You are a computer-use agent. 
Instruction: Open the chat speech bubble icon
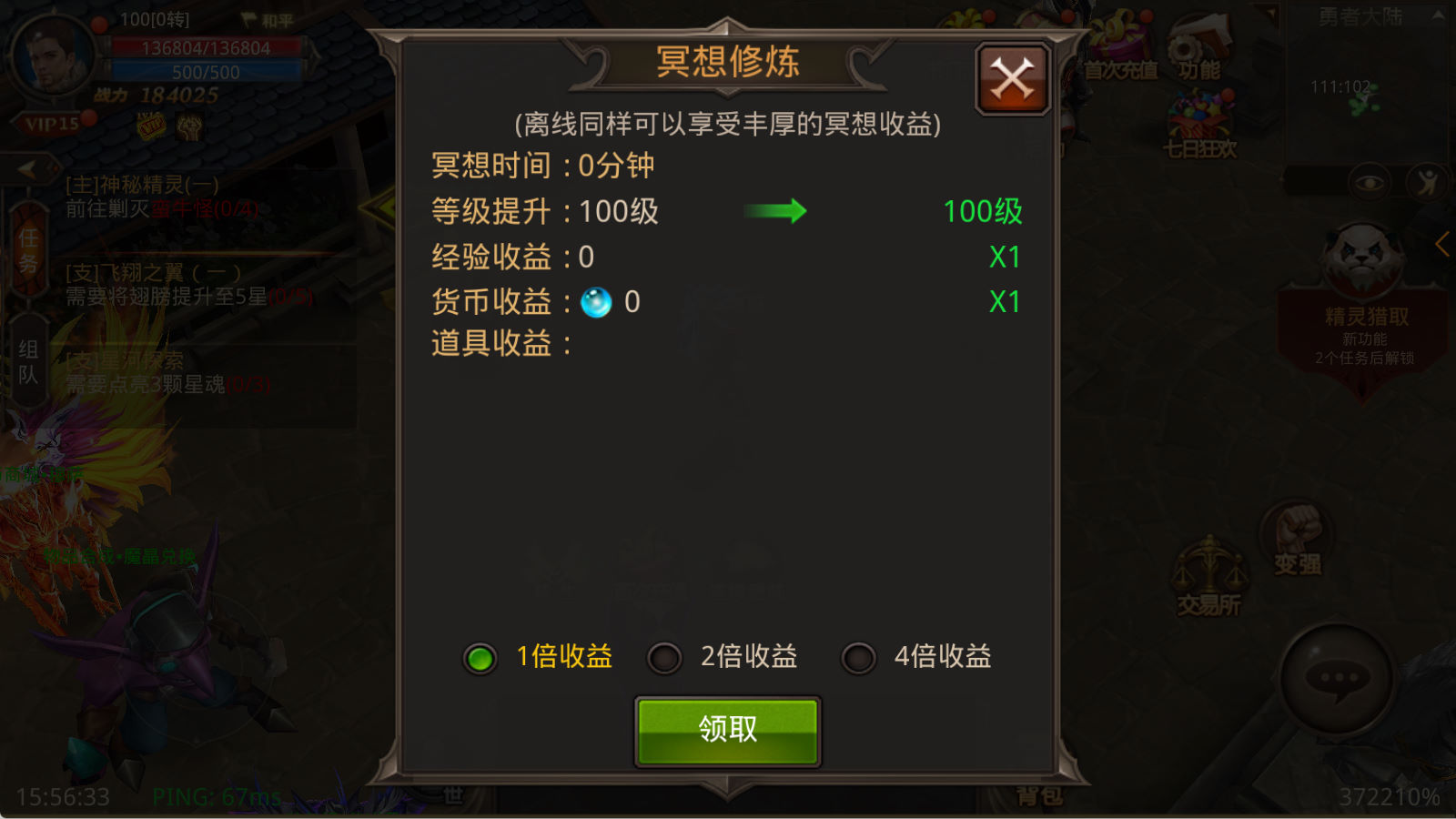tap(1338, 678)
